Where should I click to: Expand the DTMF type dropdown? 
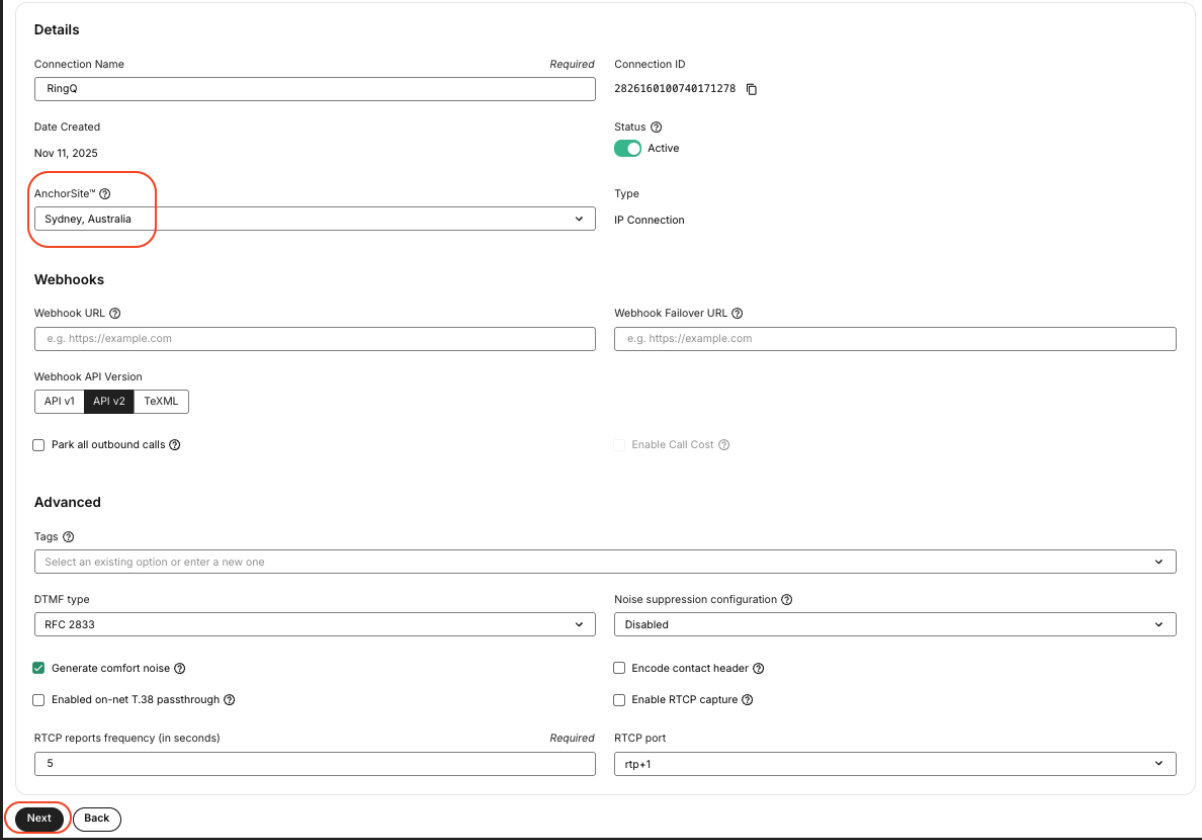[x=578, y=624]
